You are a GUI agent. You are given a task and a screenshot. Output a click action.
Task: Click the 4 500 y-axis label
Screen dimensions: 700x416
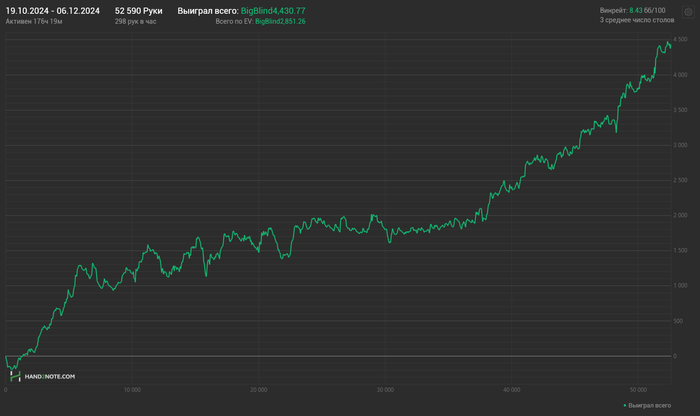(680, 39)
